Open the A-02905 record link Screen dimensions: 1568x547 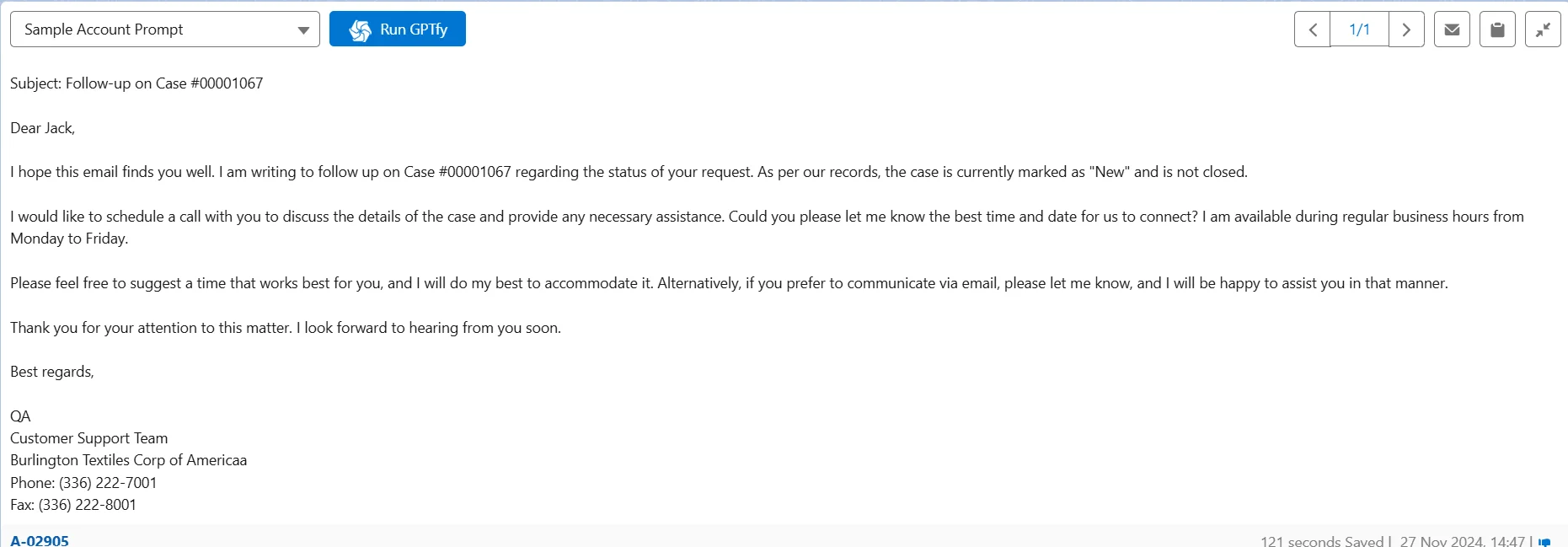coord(40,540)
